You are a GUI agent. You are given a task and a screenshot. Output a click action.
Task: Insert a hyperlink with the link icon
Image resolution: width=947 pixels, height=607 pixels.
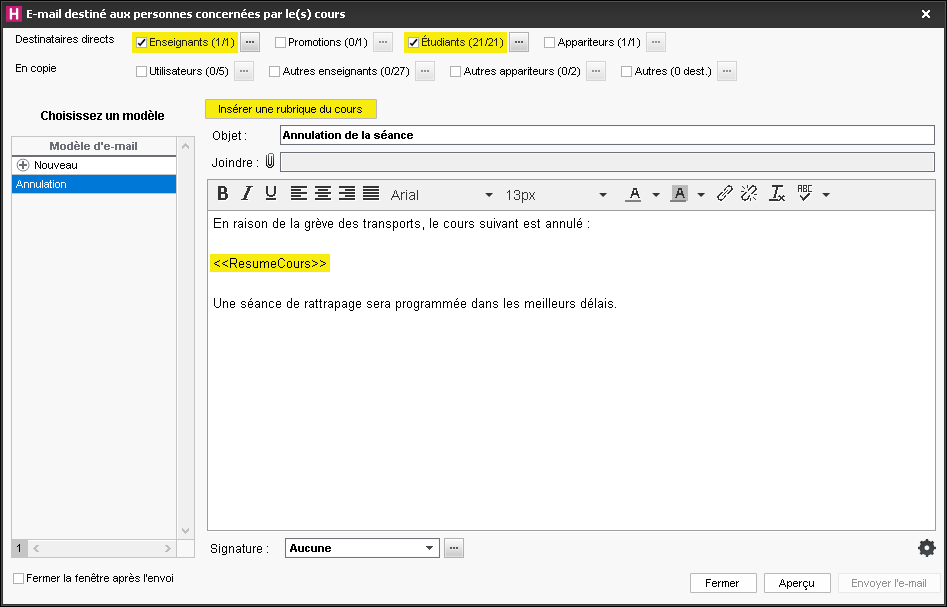tap(725, 194)
